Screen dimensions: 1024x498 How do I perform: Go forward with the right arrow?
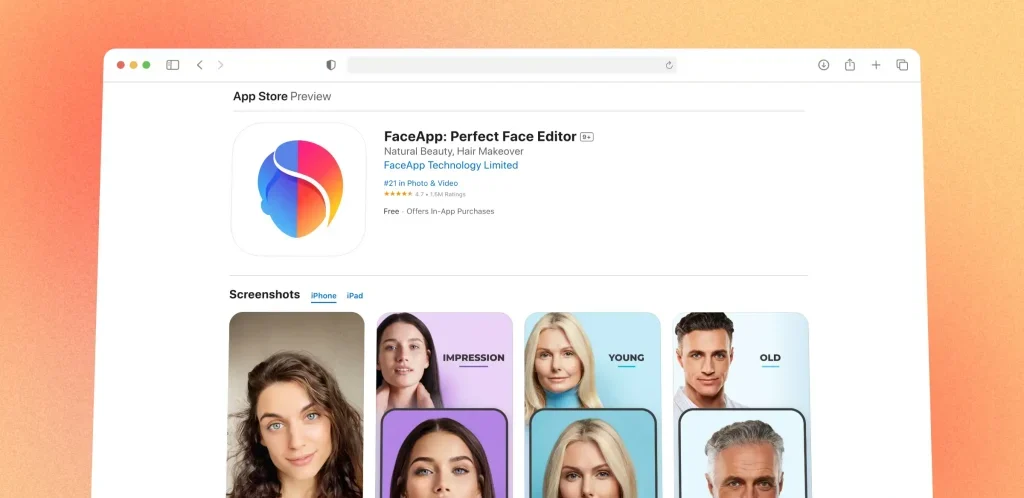pos(220,65)
